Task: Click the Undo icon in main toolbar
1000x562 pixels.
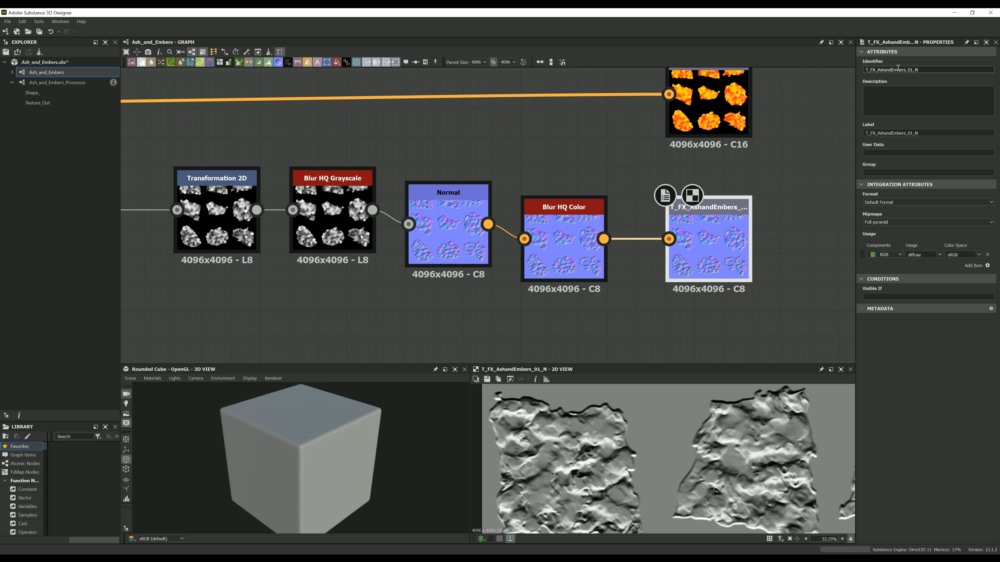Action: tap(51, 31)
